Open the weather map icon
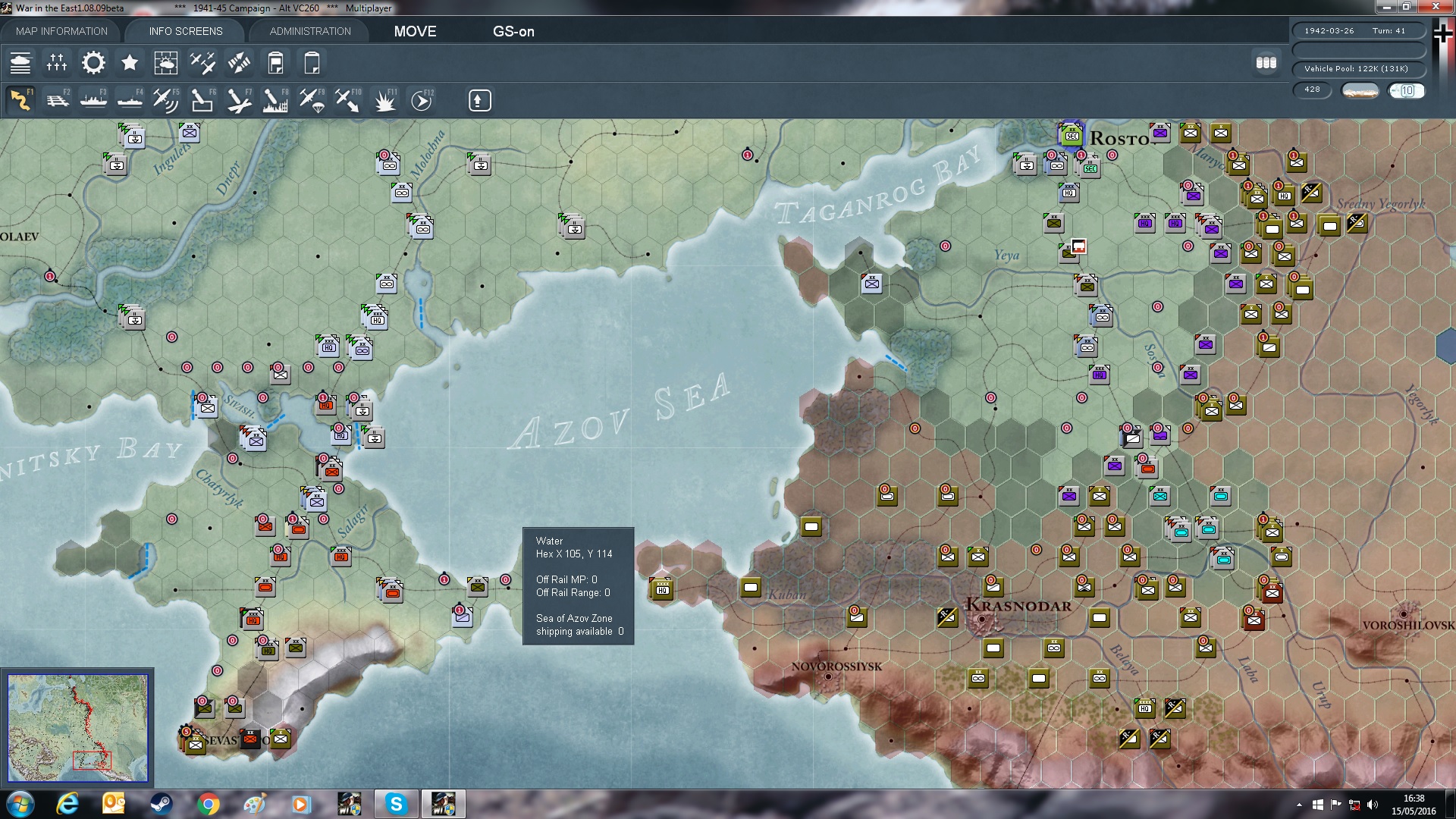The image size is (1456, 819). [x=165, y=62]
